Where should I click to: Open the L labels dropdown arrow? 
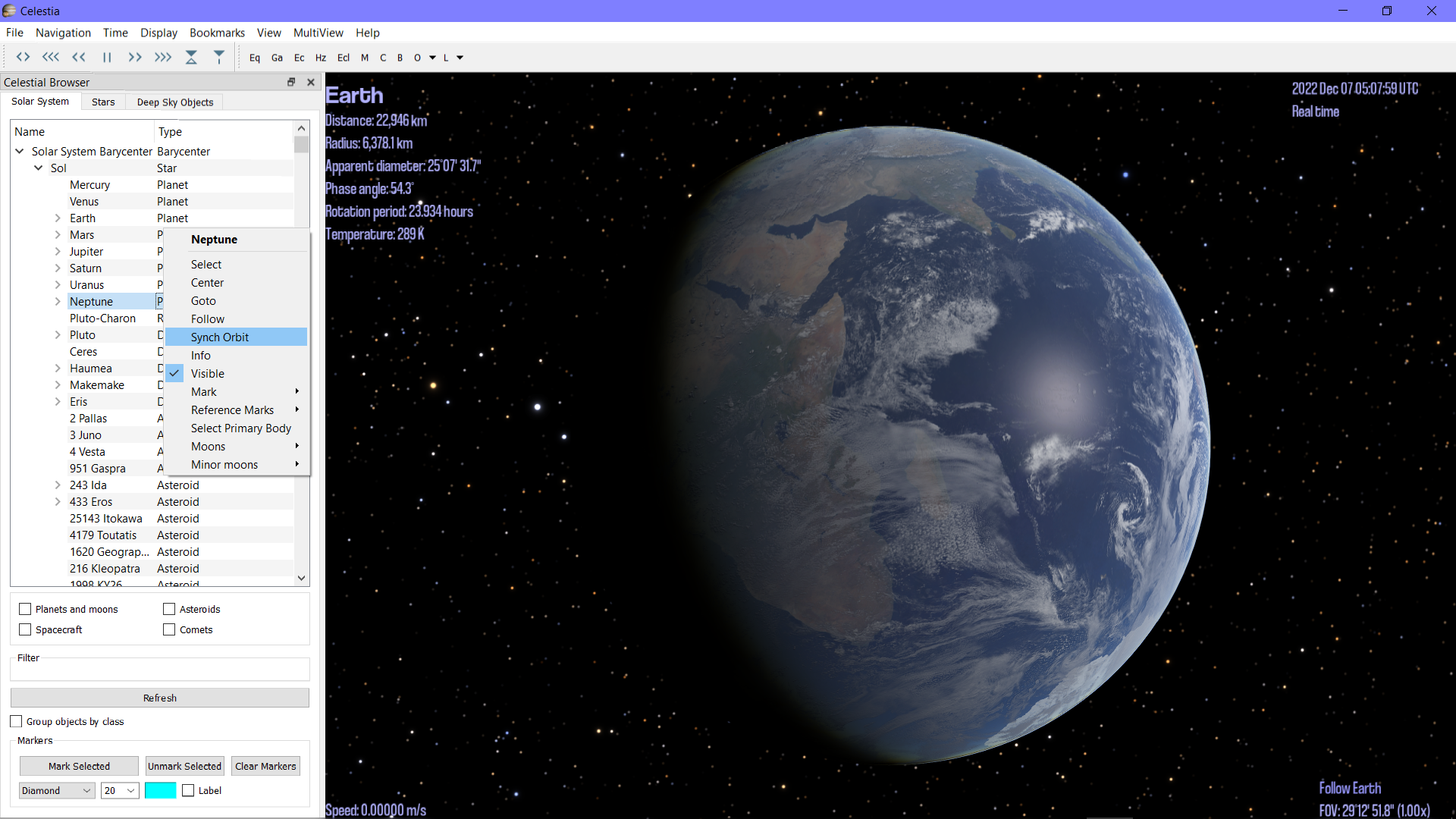(x=460, y=58)
